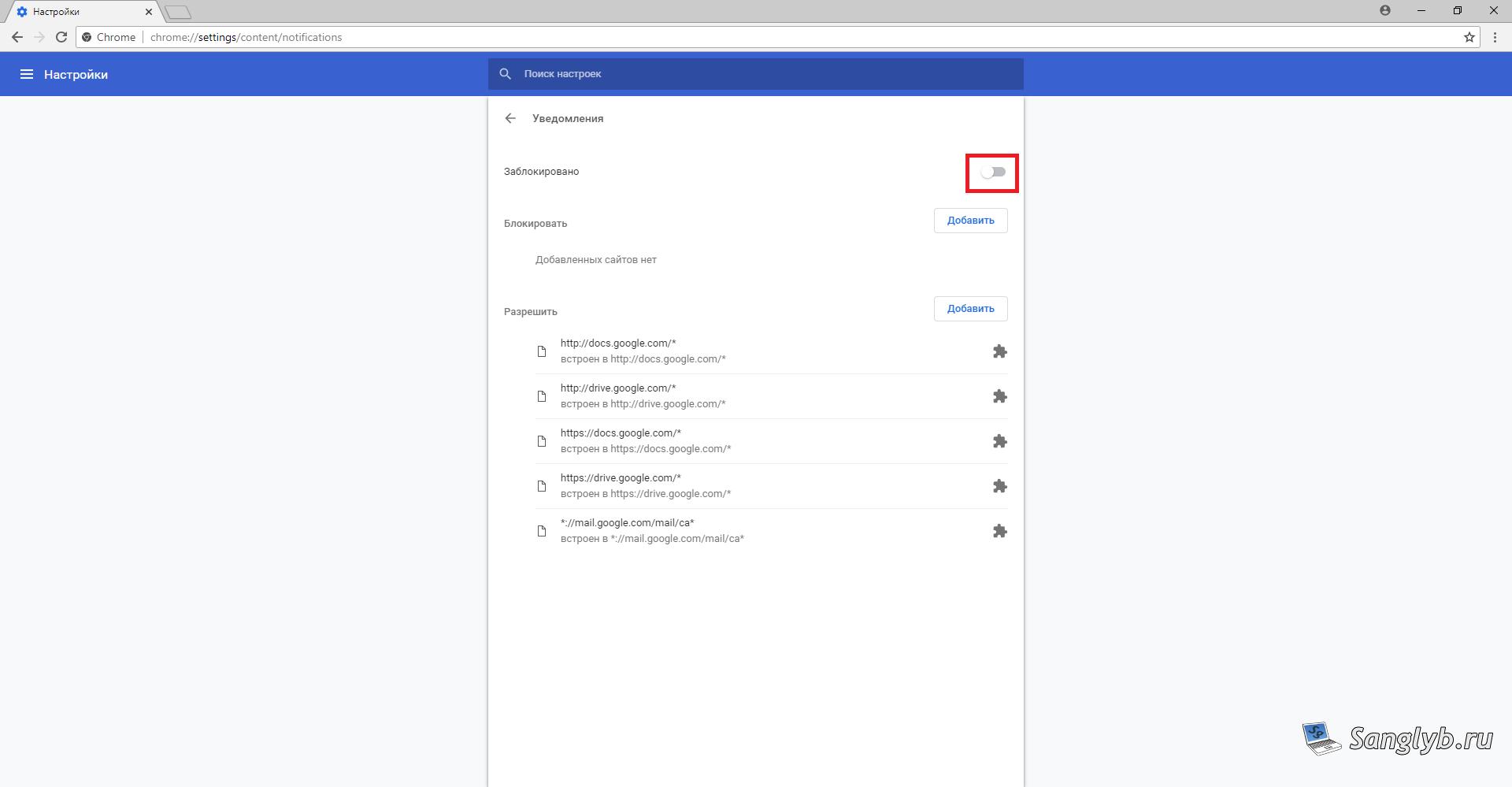Click the forward navigation arrow
Screen dimensions: 1512x787
[39, 37]
